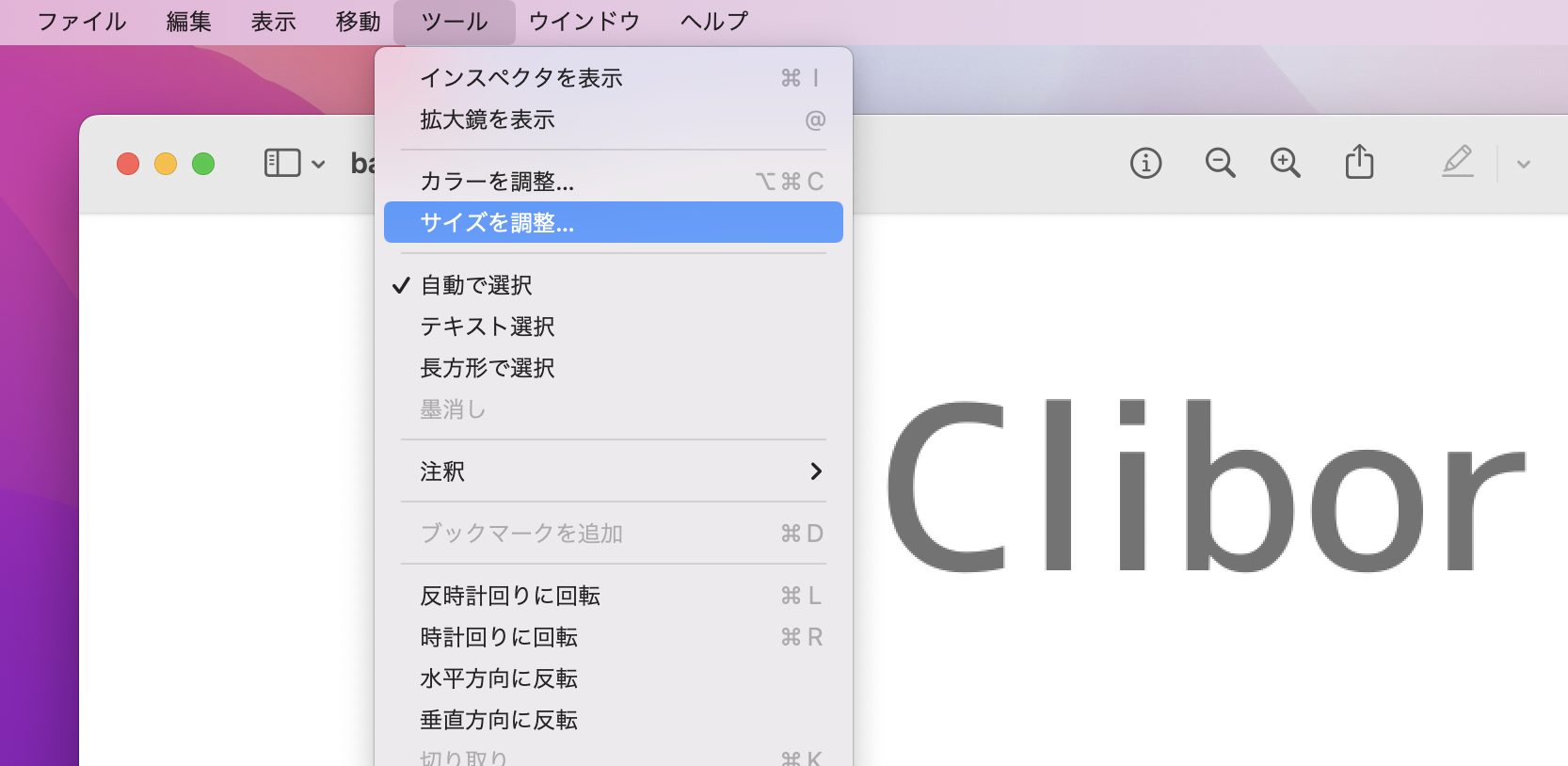The height and width of the screenshot is (766, 1568).
Task: Open the ファイル menu
Action: (82, 22)
